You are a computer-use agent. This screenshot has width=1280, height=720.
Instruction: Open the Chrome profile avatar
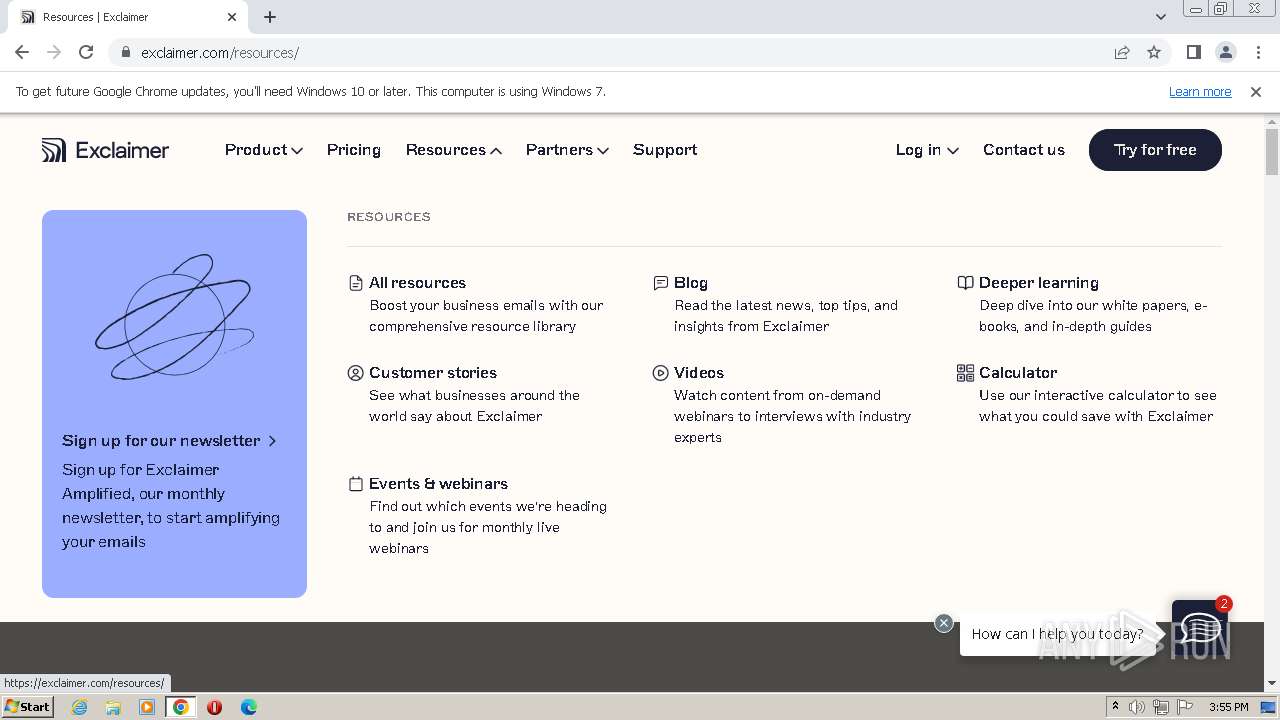tap(1225, 52)
